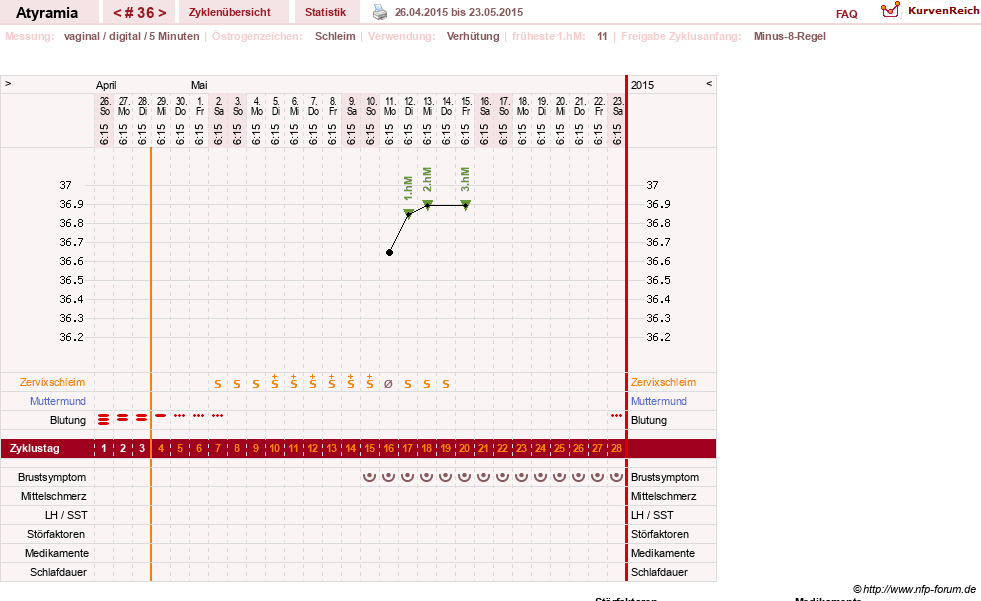Click the left Mittelschmerz row label
This screenshot has height=601, width=981.
click(x=53, y=496)
